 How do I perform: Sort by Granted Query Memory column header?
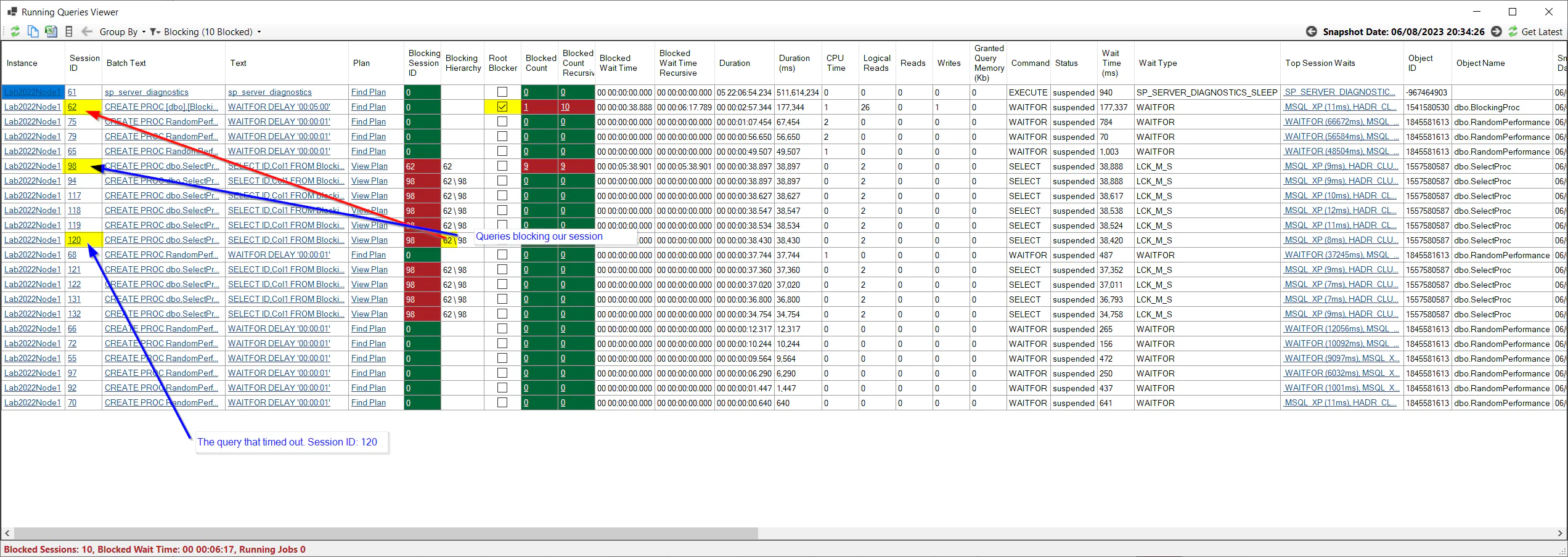[989, 63]
